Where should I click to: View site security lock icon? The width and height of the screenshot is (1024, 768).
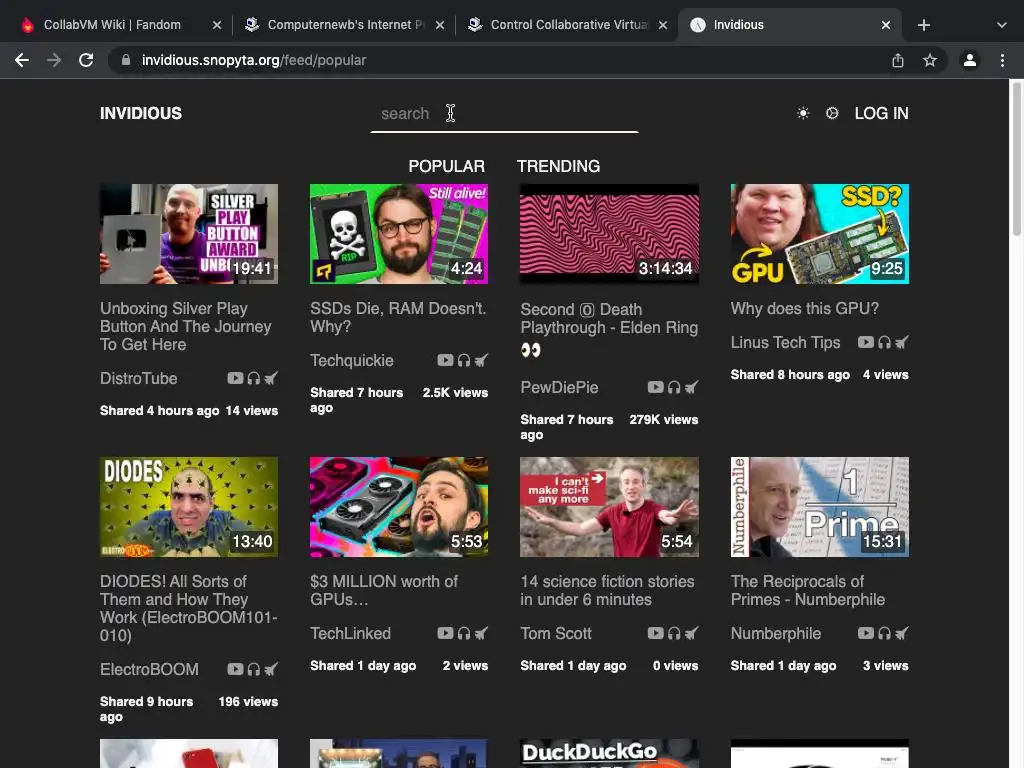126,60
